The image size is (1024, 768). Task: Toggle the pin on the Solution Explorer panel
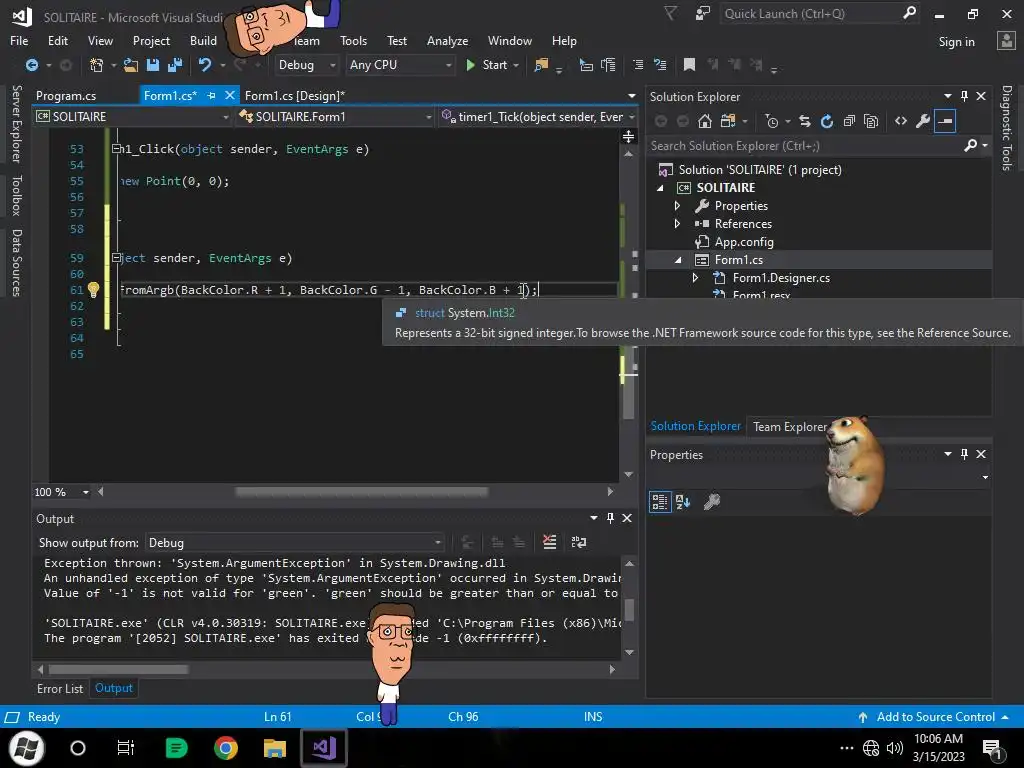click(x=965, y=96)
